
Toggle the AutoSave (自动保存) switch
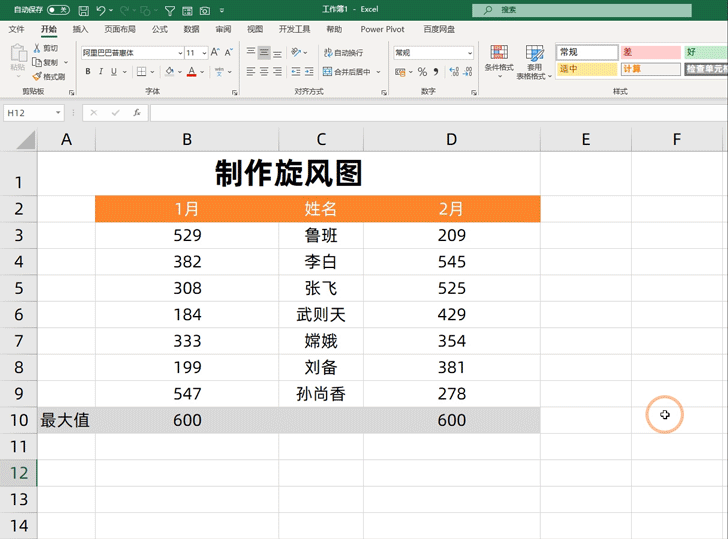click(58, 10)
